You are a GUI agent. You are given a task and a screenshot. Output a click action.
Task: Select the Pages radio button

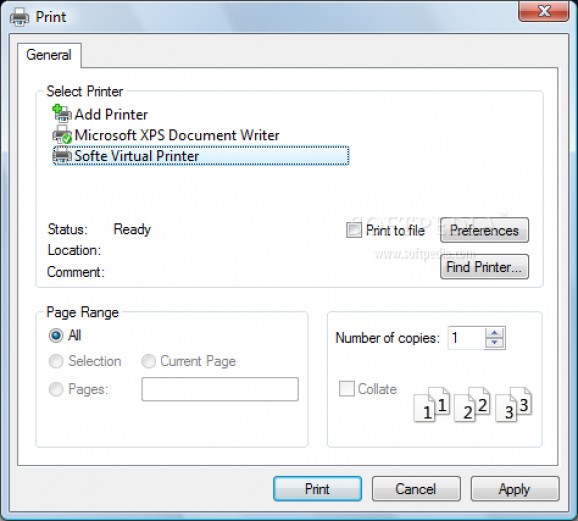pyautogui.click(x=56, y=389)
